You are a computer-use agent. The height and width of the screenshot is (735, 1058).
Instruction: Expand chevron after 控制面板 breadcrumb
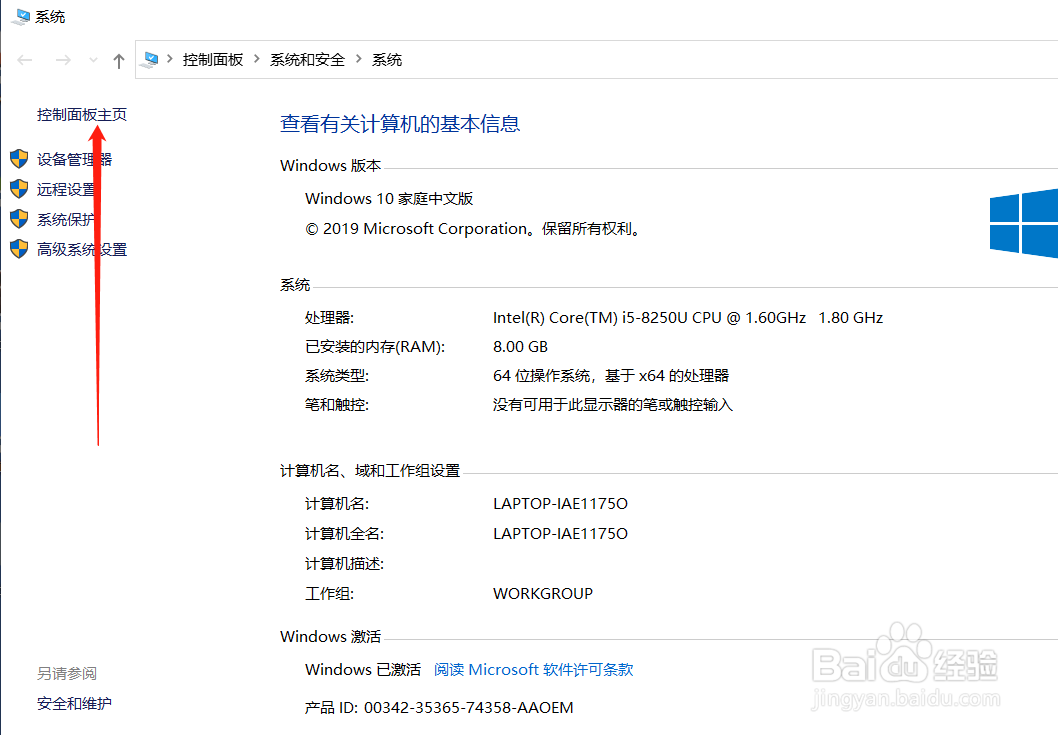coord(257,59)
